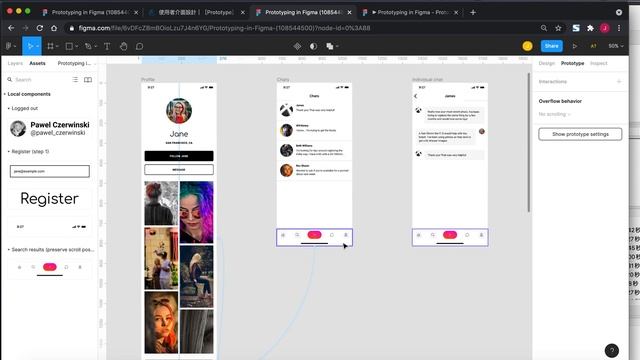Click the canvas vertical scrollbar
Screen dimensions: 640x360
pos(529,142)
